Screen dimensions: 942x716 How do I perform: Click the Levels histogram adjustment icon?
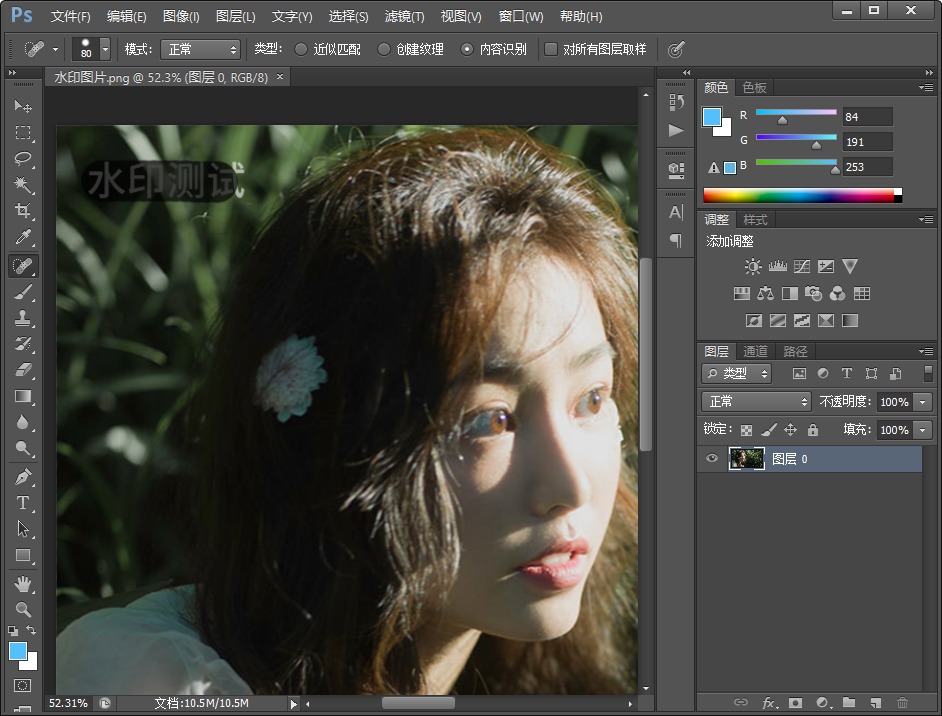[777, 266]
